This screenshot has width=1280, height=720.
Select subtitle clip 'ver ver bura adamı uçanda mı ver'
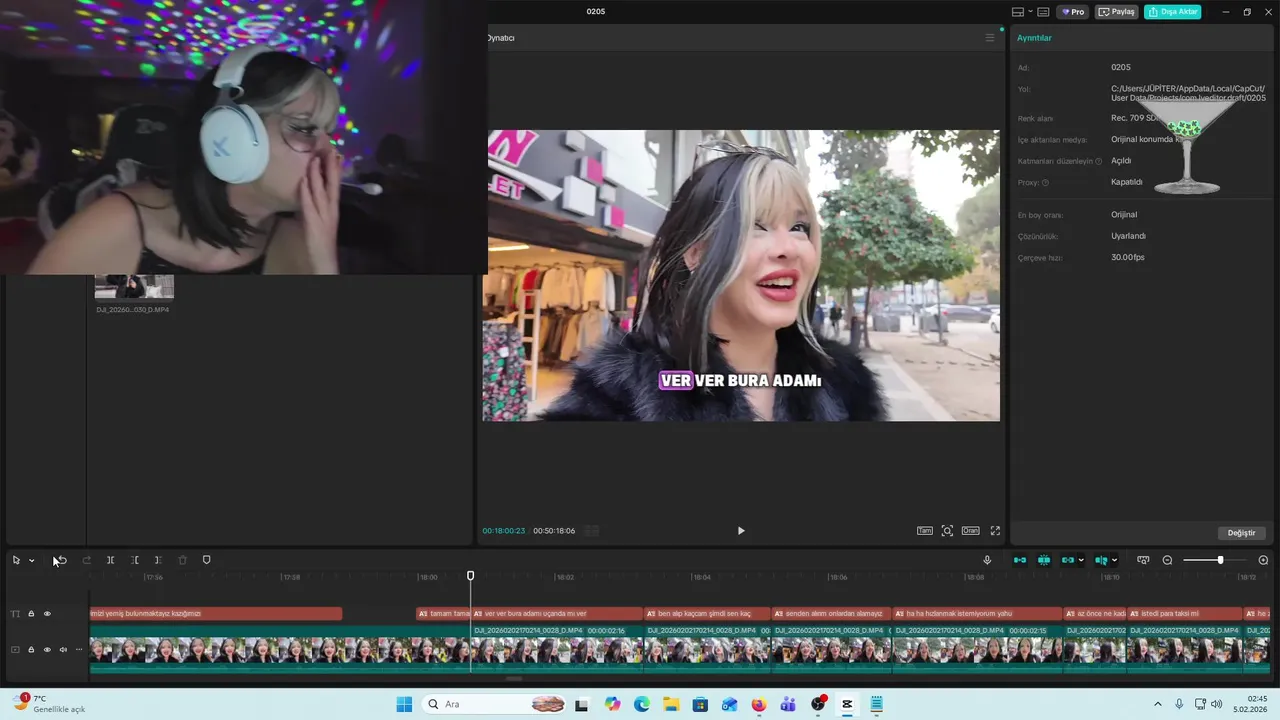coord(556,614)
